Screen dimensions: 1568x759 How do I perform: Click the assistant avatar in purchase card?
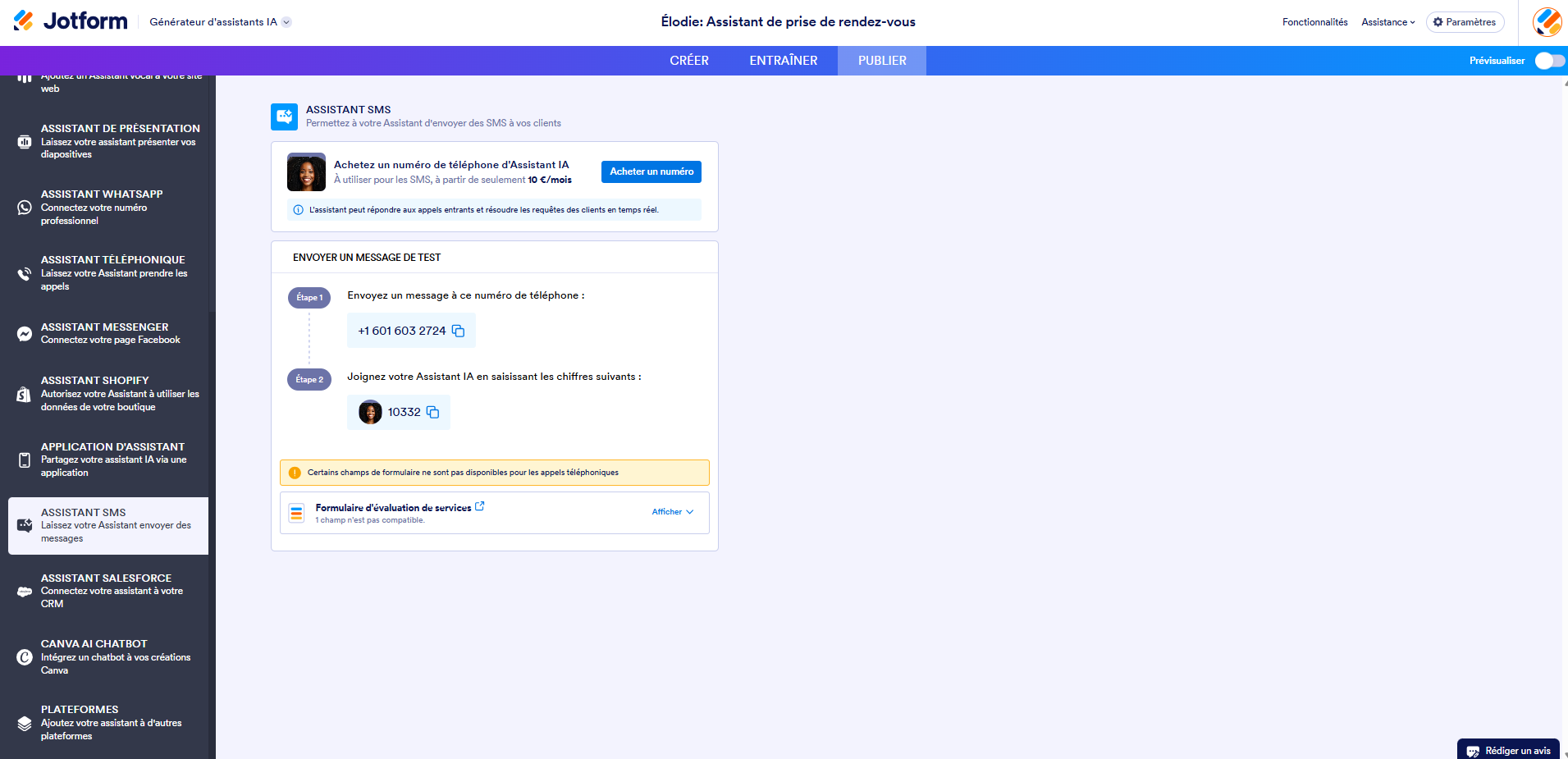306,172
